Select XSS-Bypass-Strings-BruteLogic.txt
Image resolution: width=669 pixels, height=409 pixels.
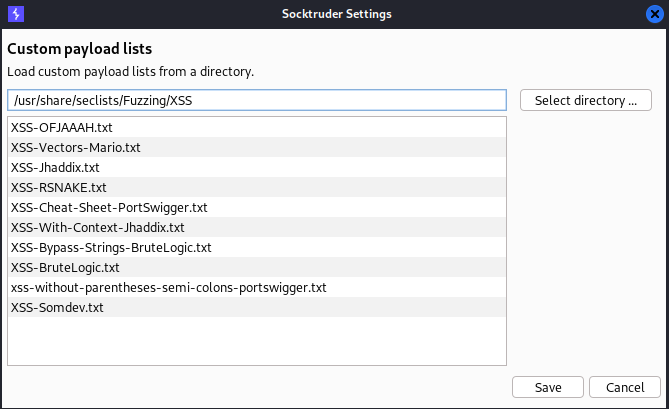pos(111,248)
